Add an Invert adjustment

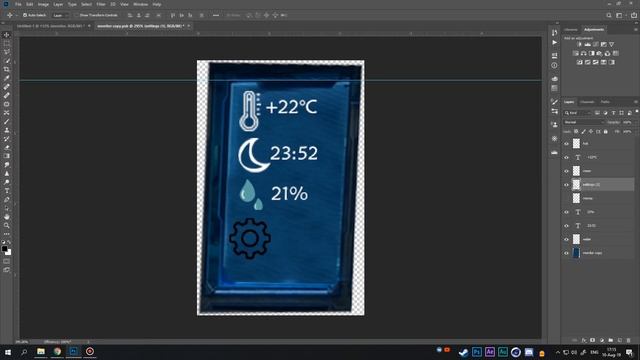[580, 62]
